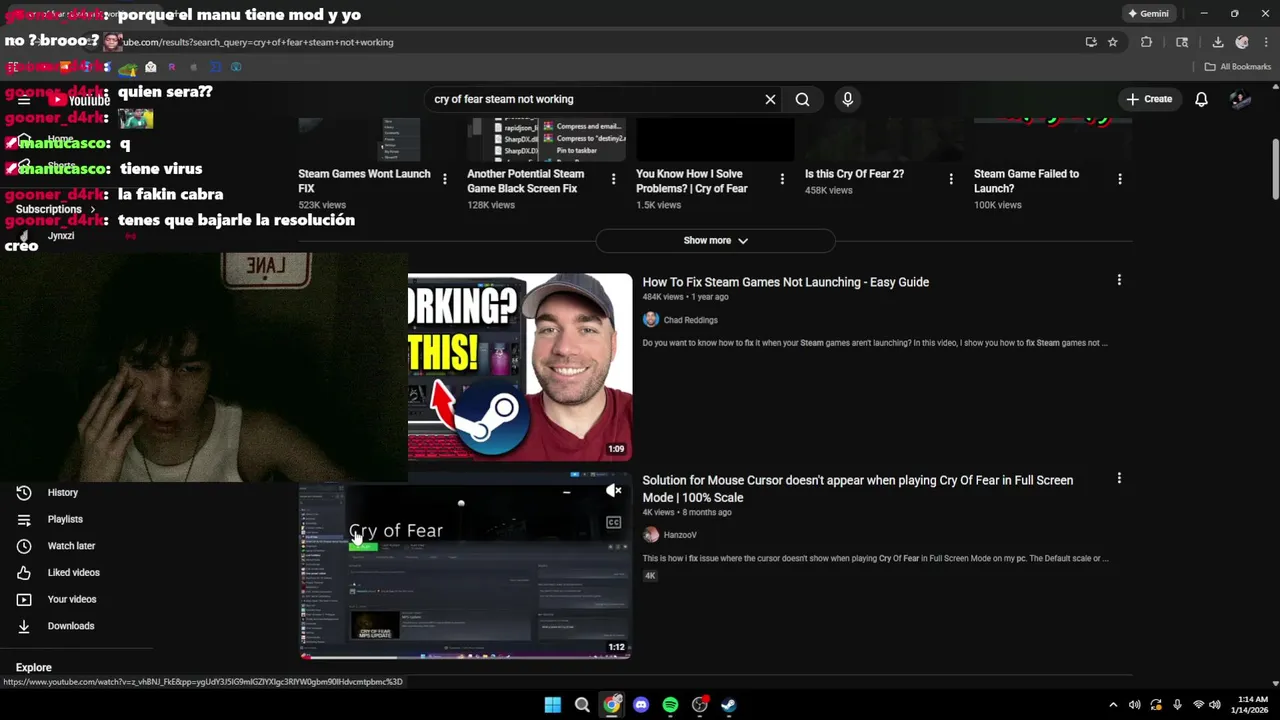Unmute the Cry of Fear preview video
This screenshot has width=1280, height=720.
click(614, 490)
